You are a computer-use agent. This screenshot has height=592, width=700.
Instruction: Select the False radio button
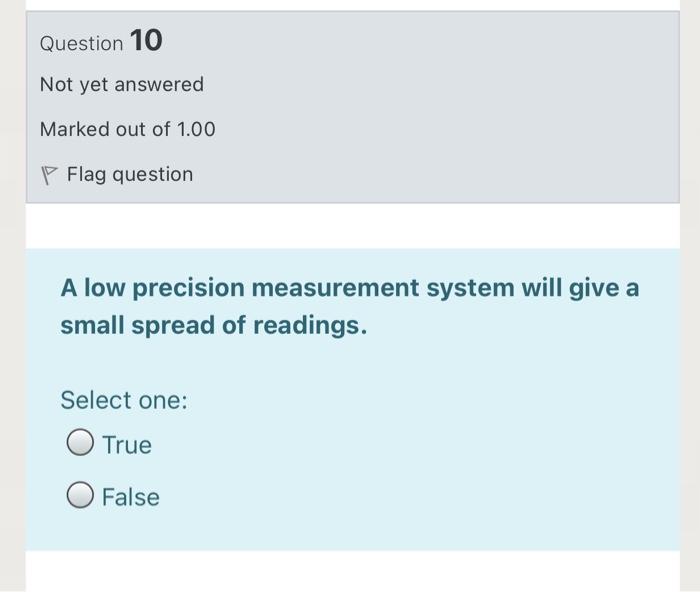[x=81, y=496]
